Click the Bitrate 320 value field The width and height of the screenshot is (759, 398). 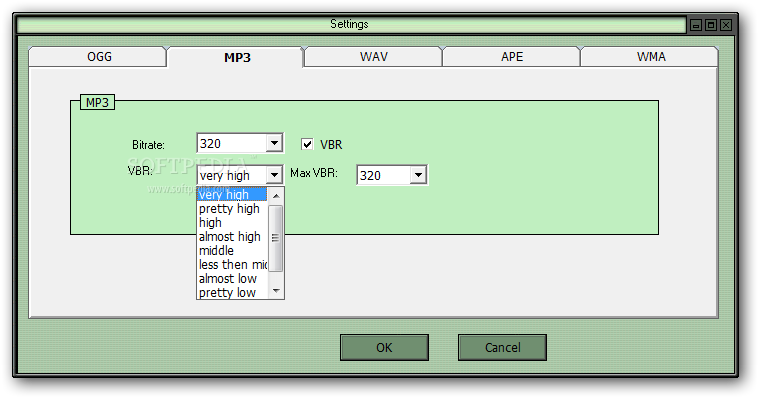[x=232, y=143]
